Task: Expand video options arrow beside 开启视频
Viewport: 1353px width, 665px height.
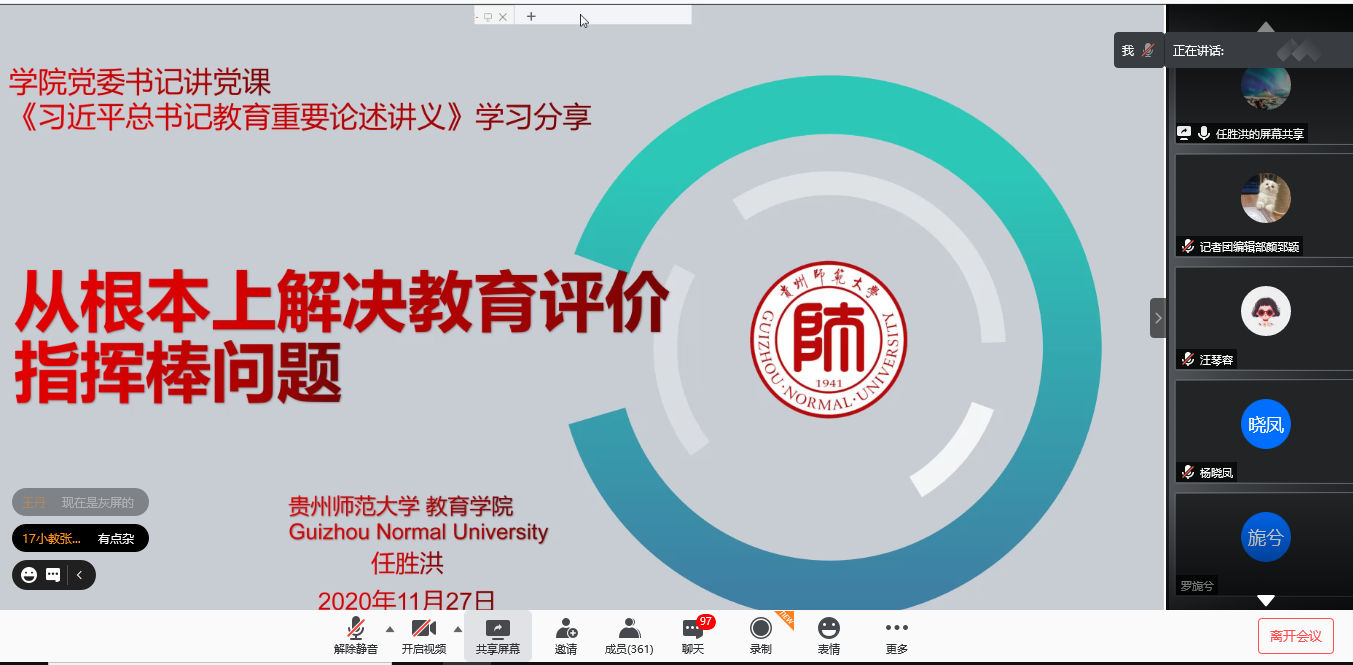Action: (458, 629)
